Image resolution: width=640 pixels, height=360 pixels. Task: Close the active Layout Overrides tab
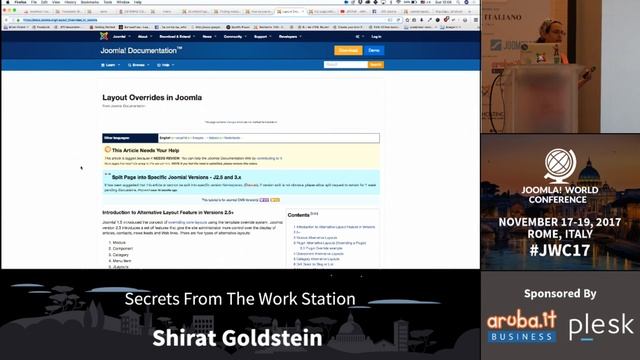pyautogui.click(x=303, y=11)
